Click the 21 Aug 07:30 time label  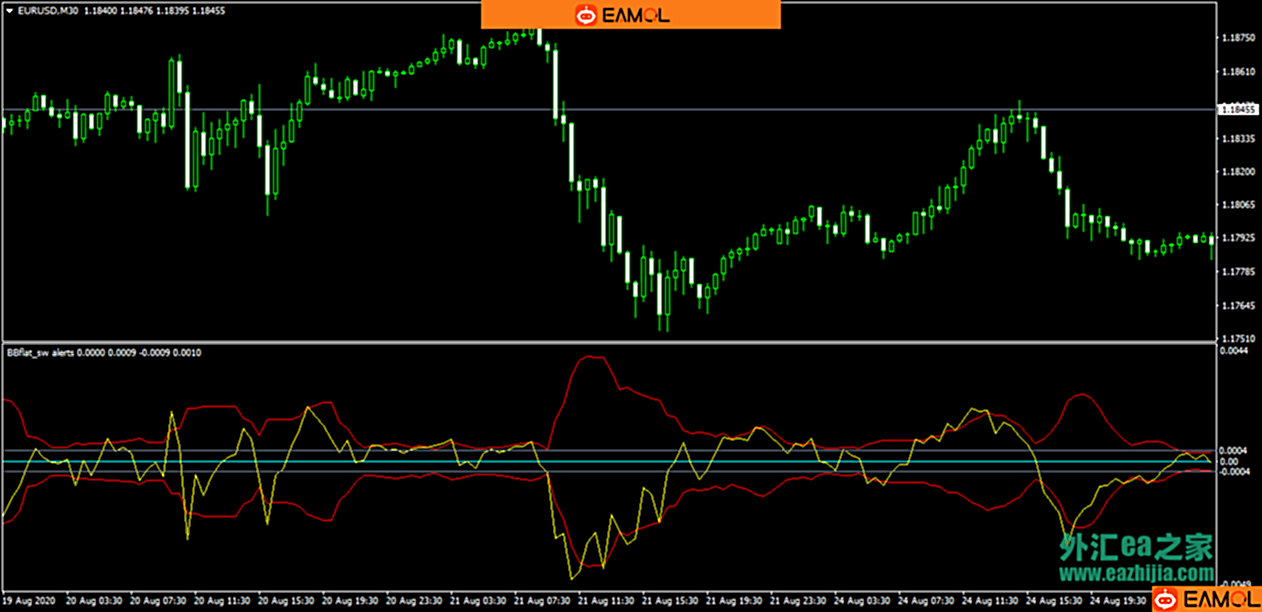click(541, 601)
